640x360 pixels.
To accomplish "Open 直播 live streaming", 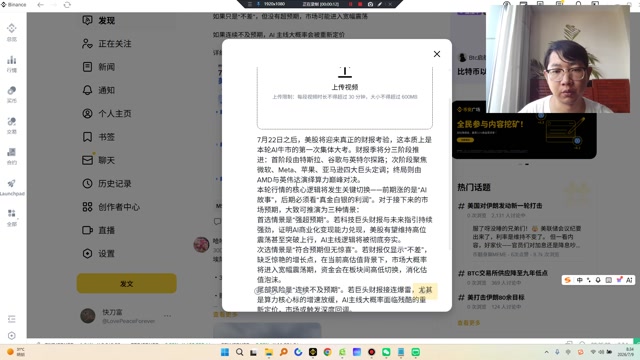I will click(106, 230).
